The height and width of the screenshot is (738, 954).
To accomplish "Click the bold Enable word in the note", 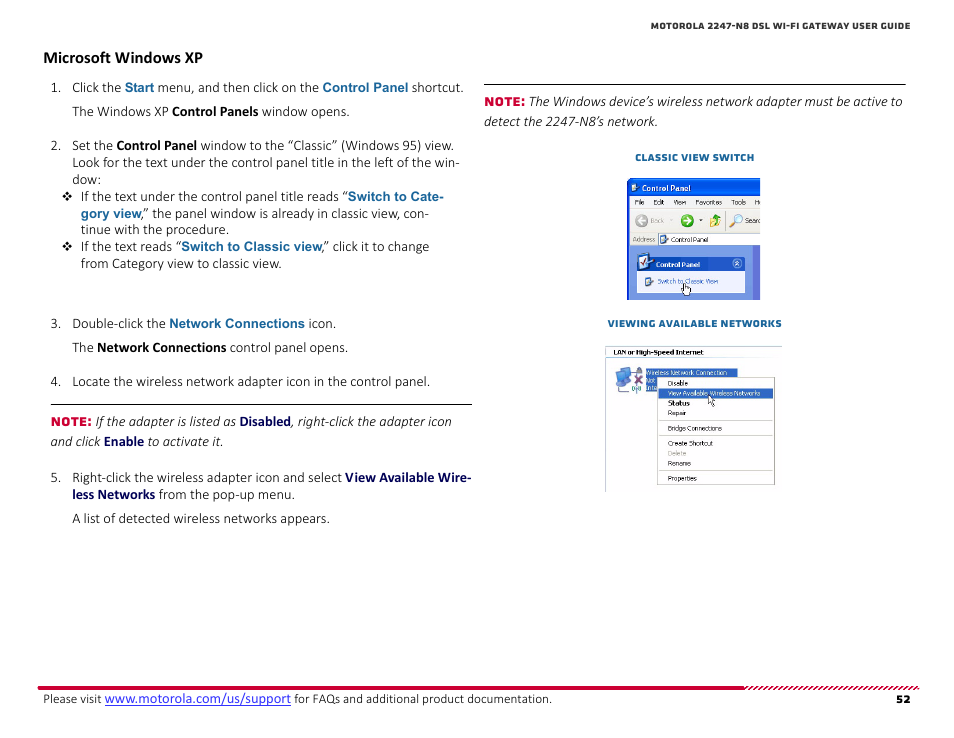I will click(x=124, y=442).
